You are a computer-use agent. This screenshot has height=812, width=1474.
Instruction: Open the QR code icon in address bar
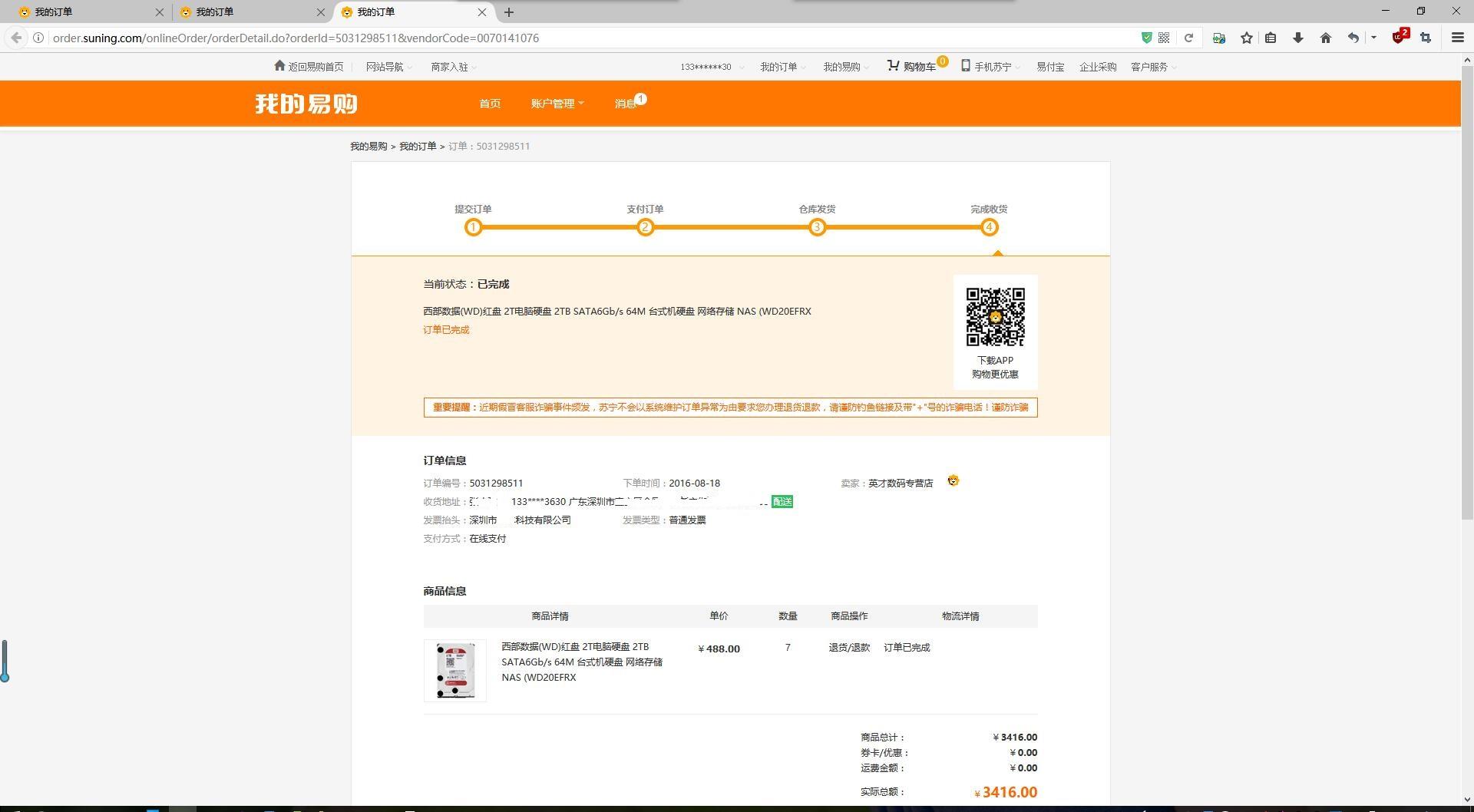click(1164, 38)
